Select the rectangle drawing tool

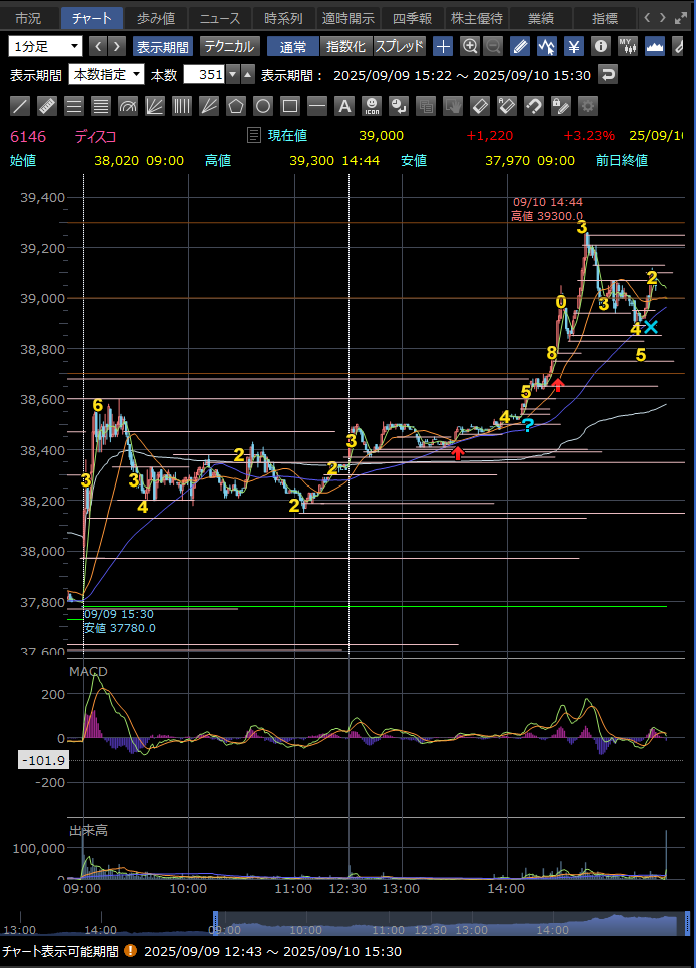click(x=290, y=106)
